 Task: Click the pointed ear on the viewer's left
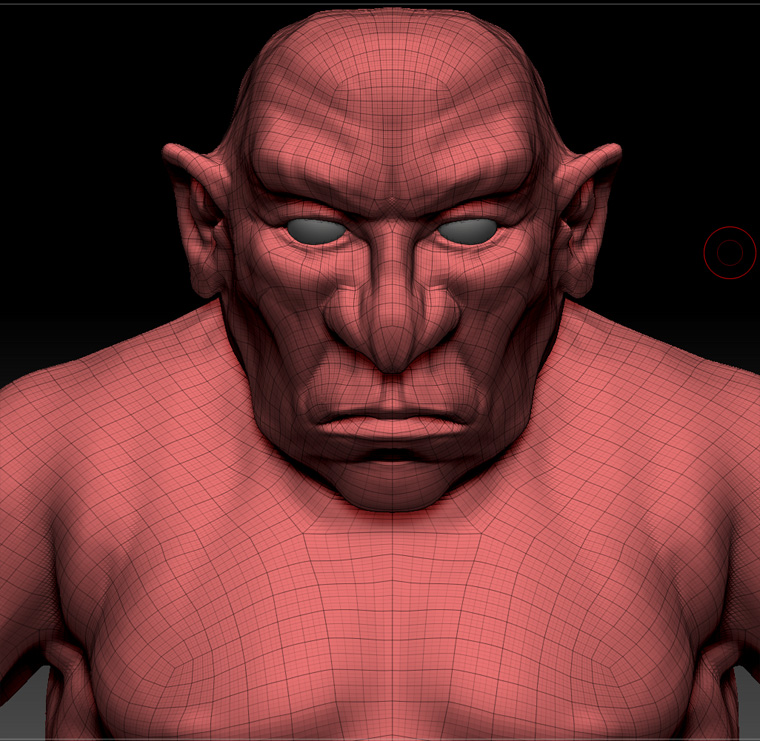198,219
